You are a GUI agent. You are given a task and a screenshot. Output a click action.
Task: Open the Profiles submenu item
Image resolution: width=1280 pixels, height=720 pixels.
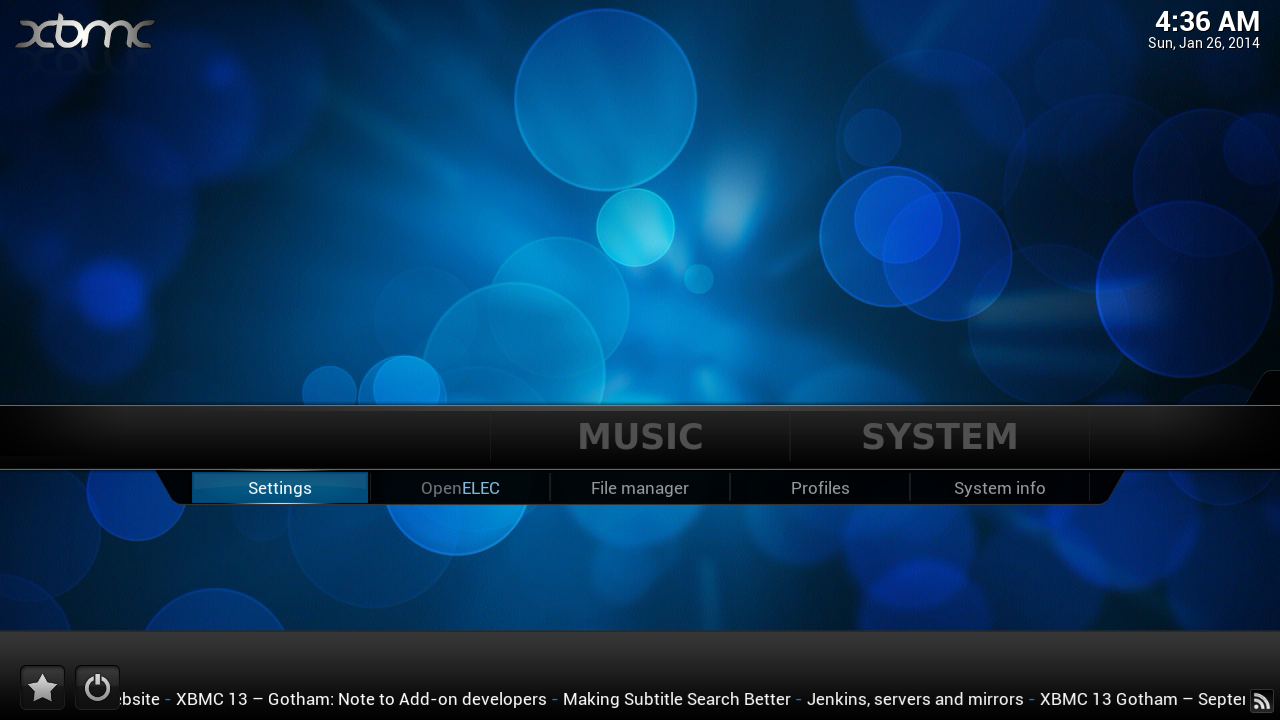(x=820, y=488)
